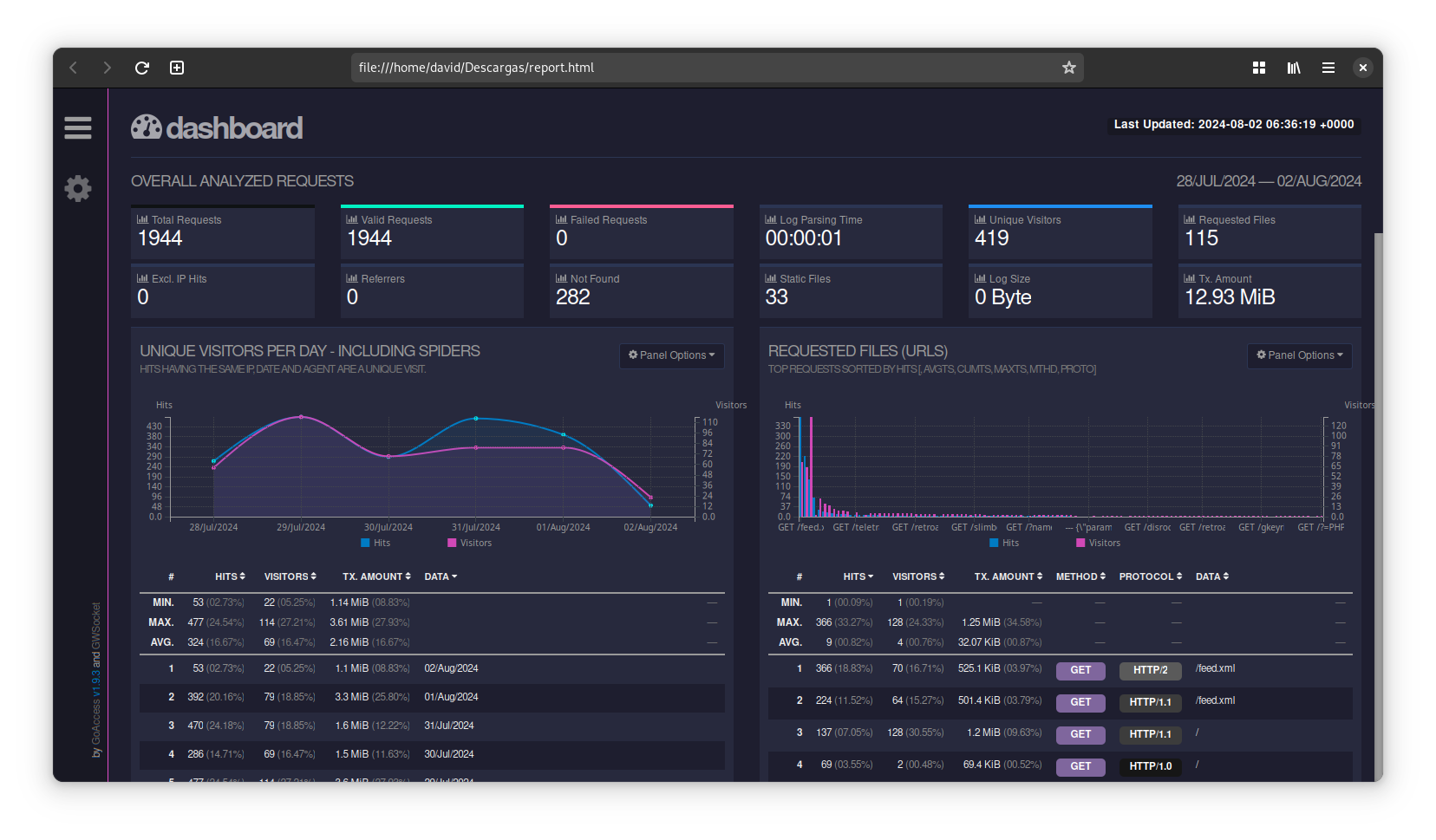Click chart icon beside Tx. Amount
The height and width of the screenshot is (840, 1436).
1190,278
